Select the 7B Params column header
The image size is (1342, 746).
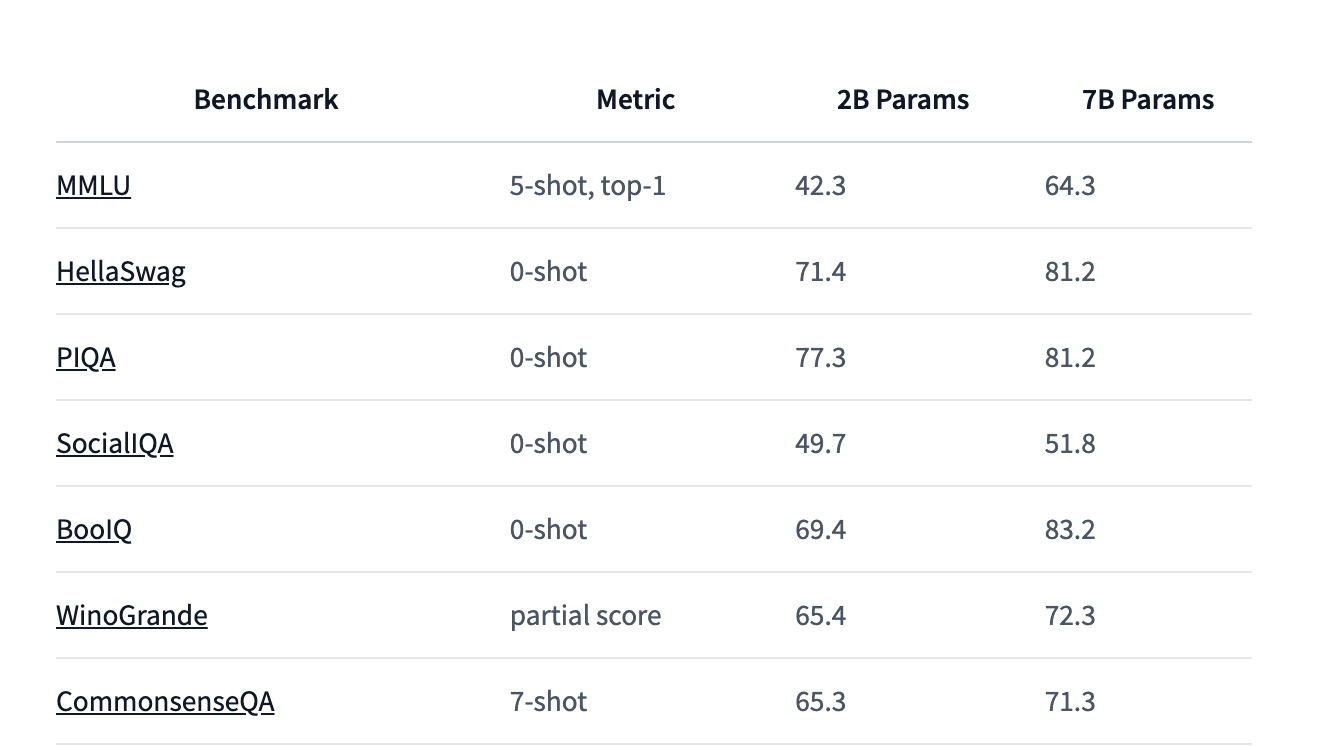tap(1148, 100)
